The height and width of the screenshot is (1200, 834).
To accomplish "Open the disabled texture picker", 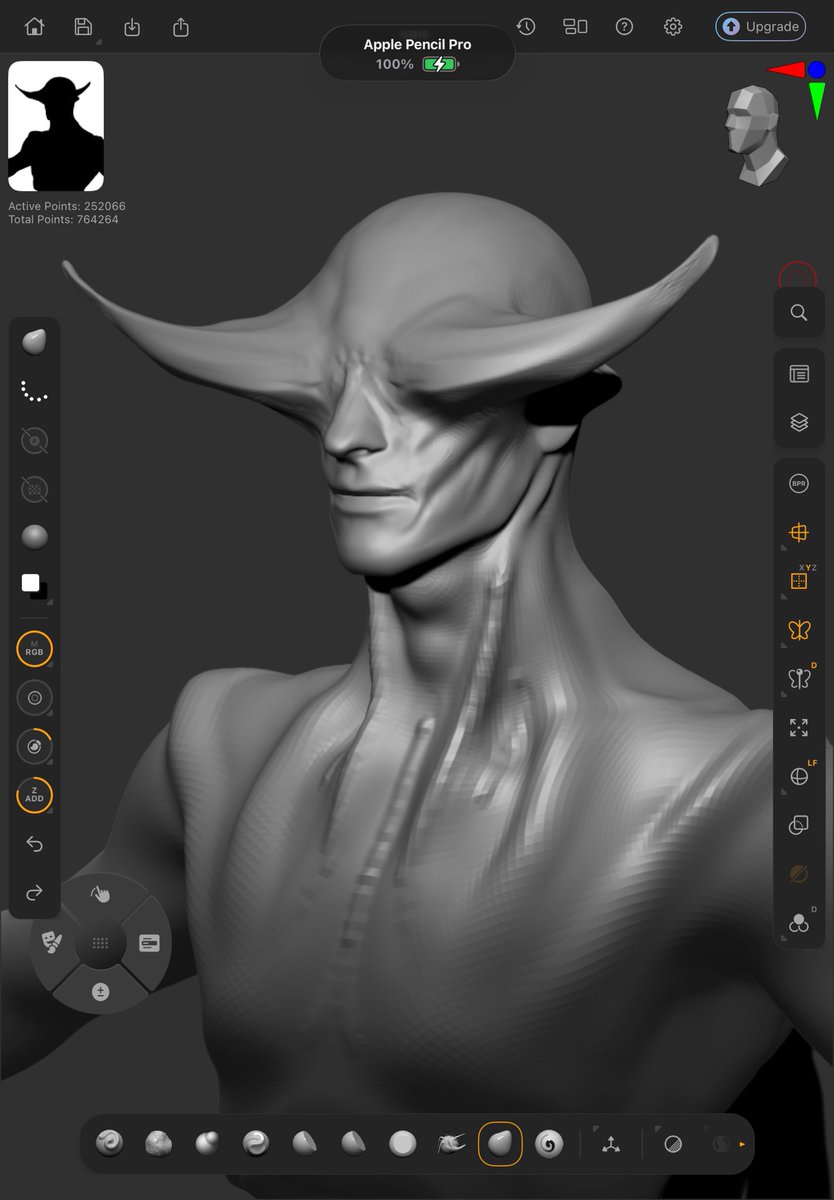I will pyautogui.click(x=34, y=489).
